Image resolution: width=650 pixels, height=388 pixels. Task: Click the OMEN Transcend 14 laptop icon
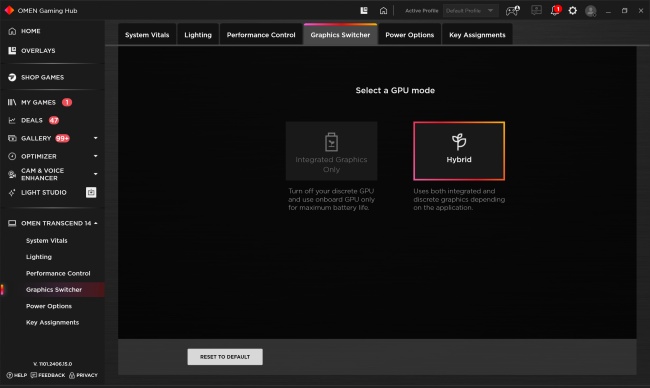point(12,223)
